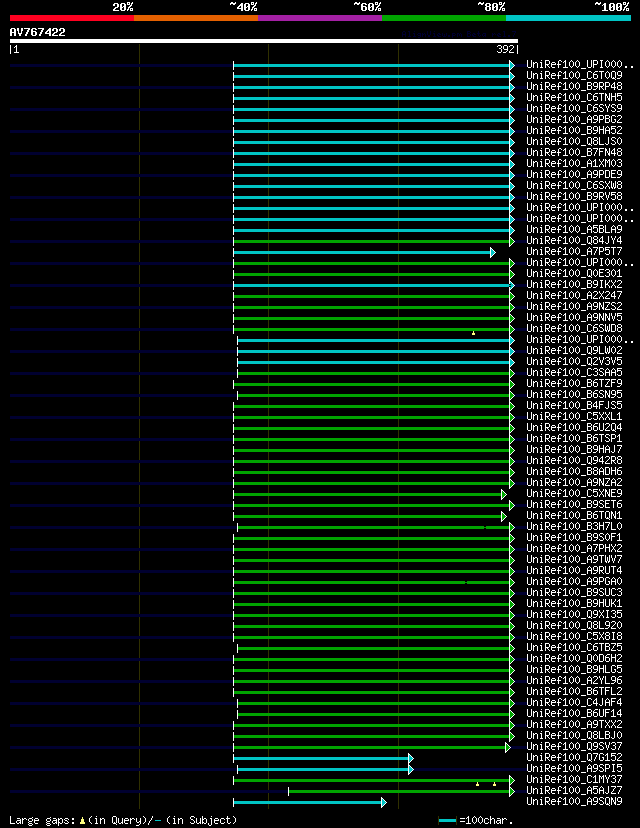The width and height of the screenshot is (640, 828).
Task: Select the UniRef100_Q2V3V5 label
Action: click(574, 362)
